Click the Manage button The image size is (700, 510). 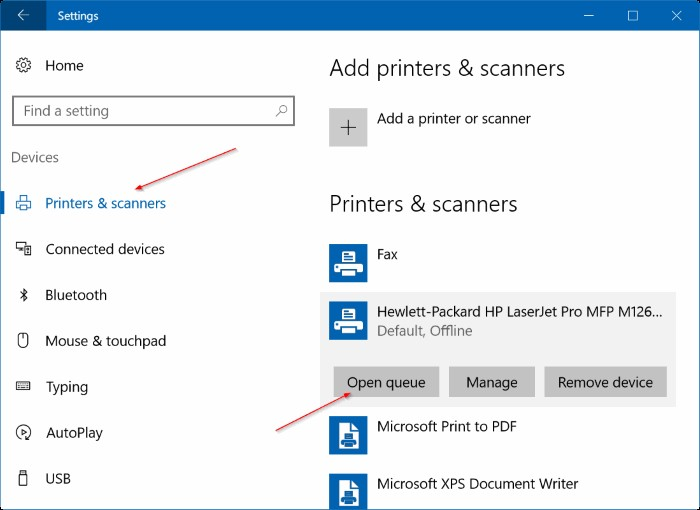tap(491, 382)
